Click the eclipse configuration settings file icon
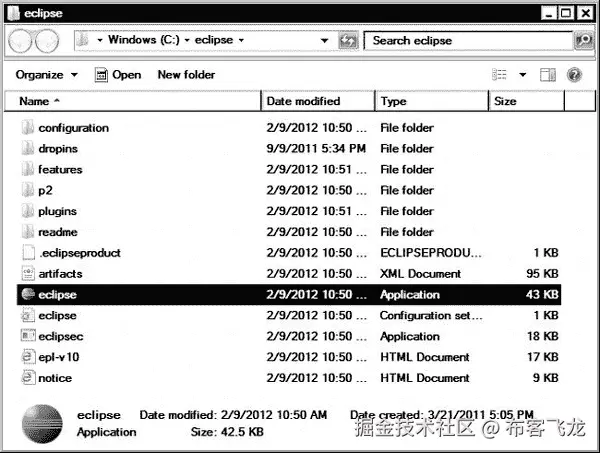Viewport: 600px width, 453px height. (x=28, y=315)
